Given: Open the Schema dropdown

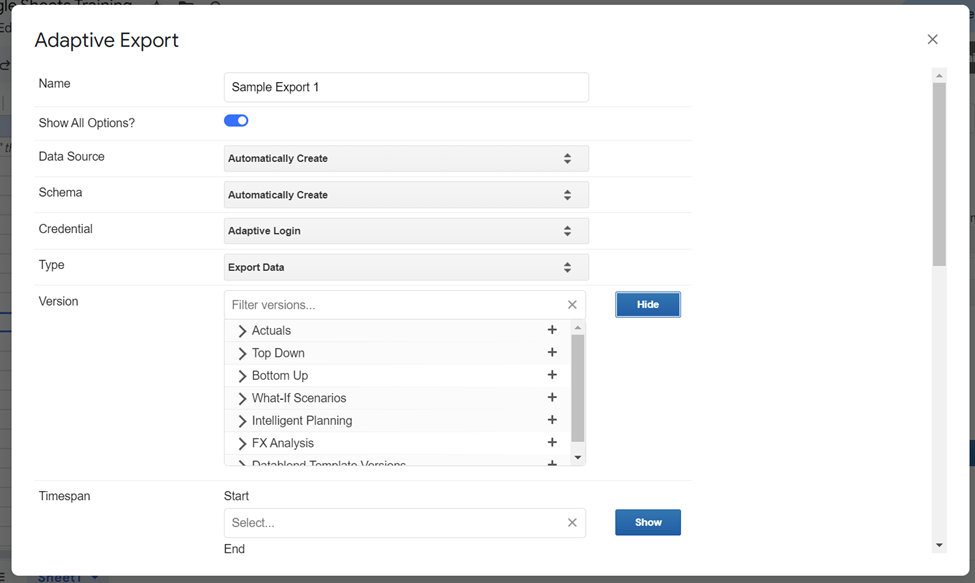Looking at the screenshot, I should coord(406,195).
